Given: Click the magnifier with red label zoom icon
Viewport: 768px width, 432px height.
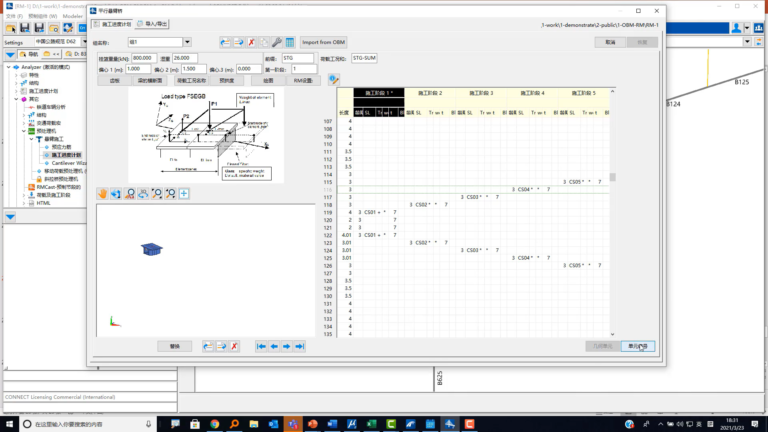Looking at the screenshot, I should point(129,193).
